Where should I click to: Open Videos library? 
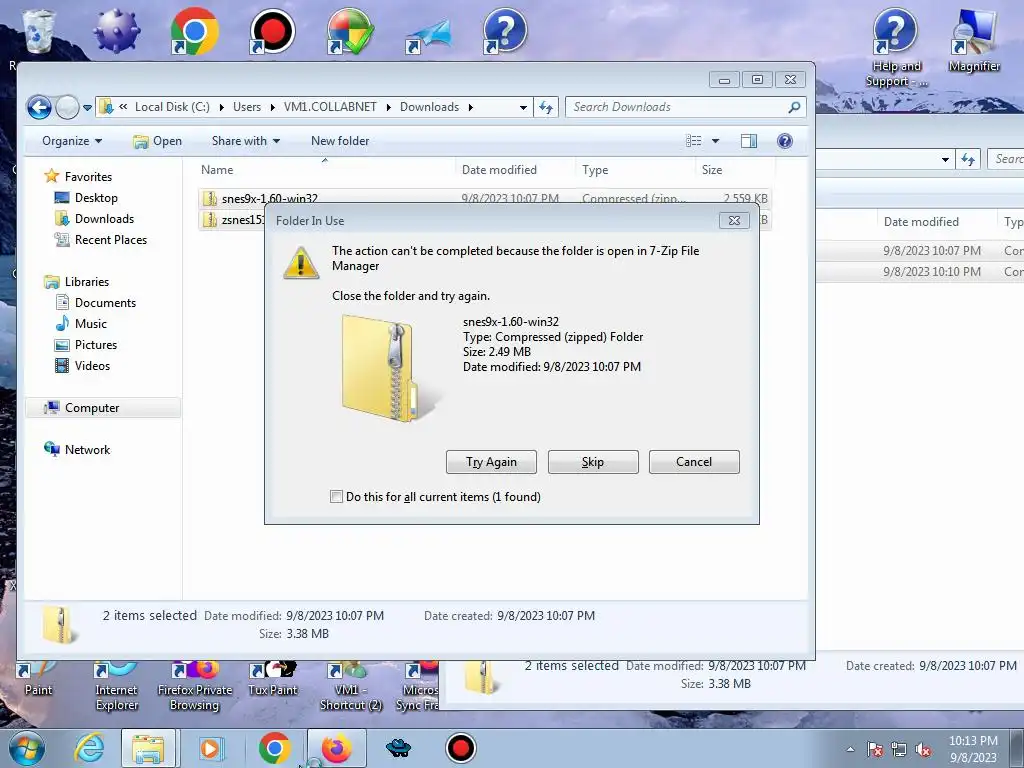point(92,366)
